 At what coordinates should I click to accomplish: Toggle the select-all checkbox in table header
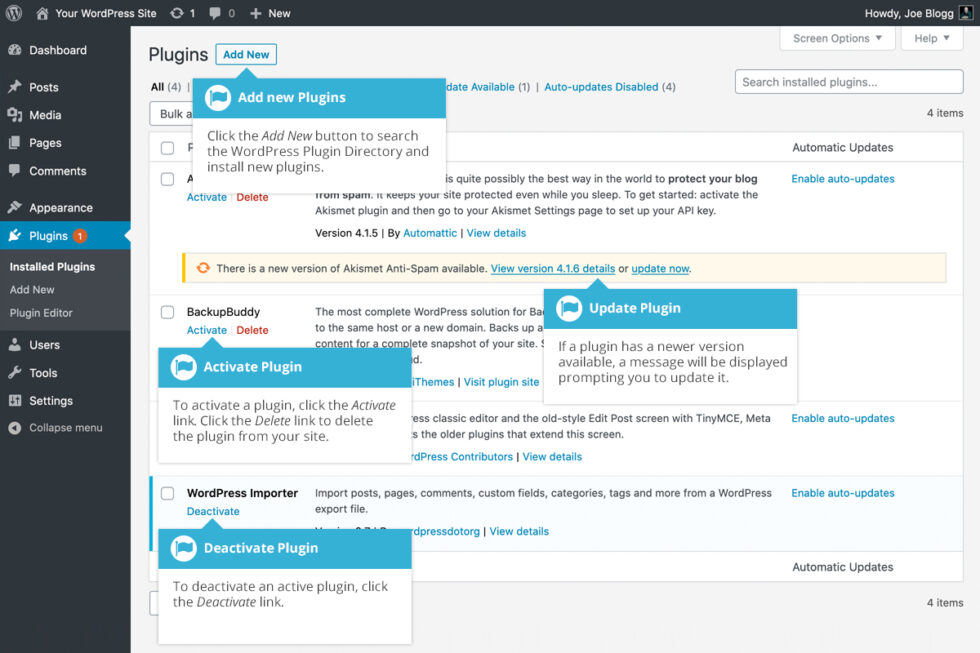pos(168,148)
